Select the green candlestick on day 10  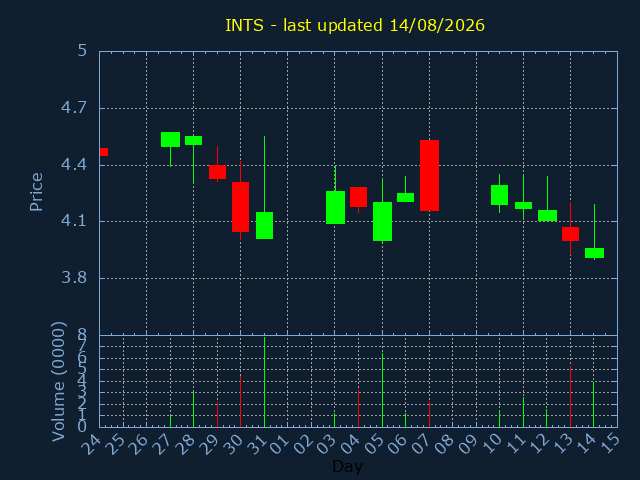(499, 195)
